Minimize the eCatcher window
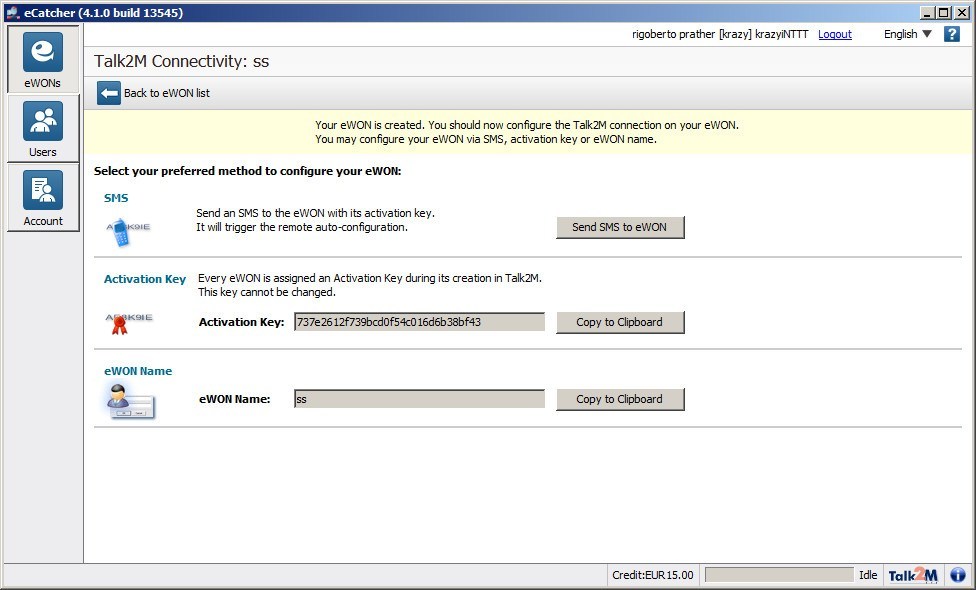This screenshot has width=976, height=590. tap(927, 12)
